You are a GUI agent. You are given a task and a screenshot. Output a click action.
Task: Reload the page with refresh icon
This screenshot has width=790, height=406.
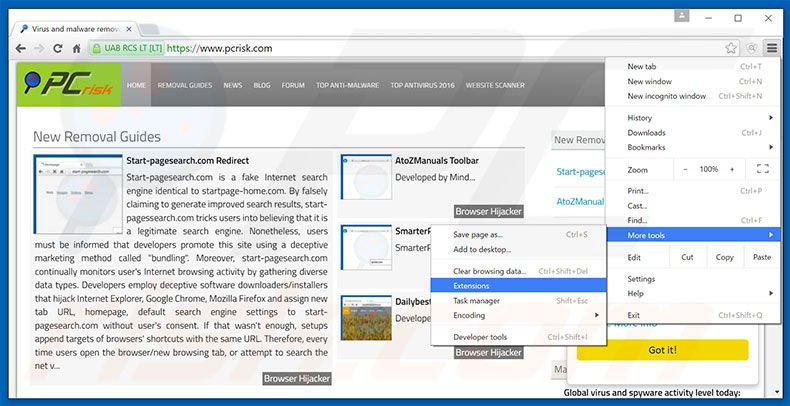[58, 48]
